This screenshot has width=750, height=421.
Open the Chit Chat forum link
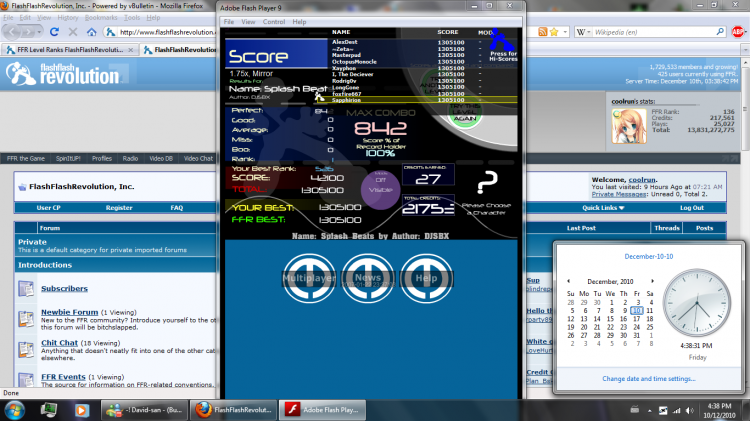[x=59, y=343]
